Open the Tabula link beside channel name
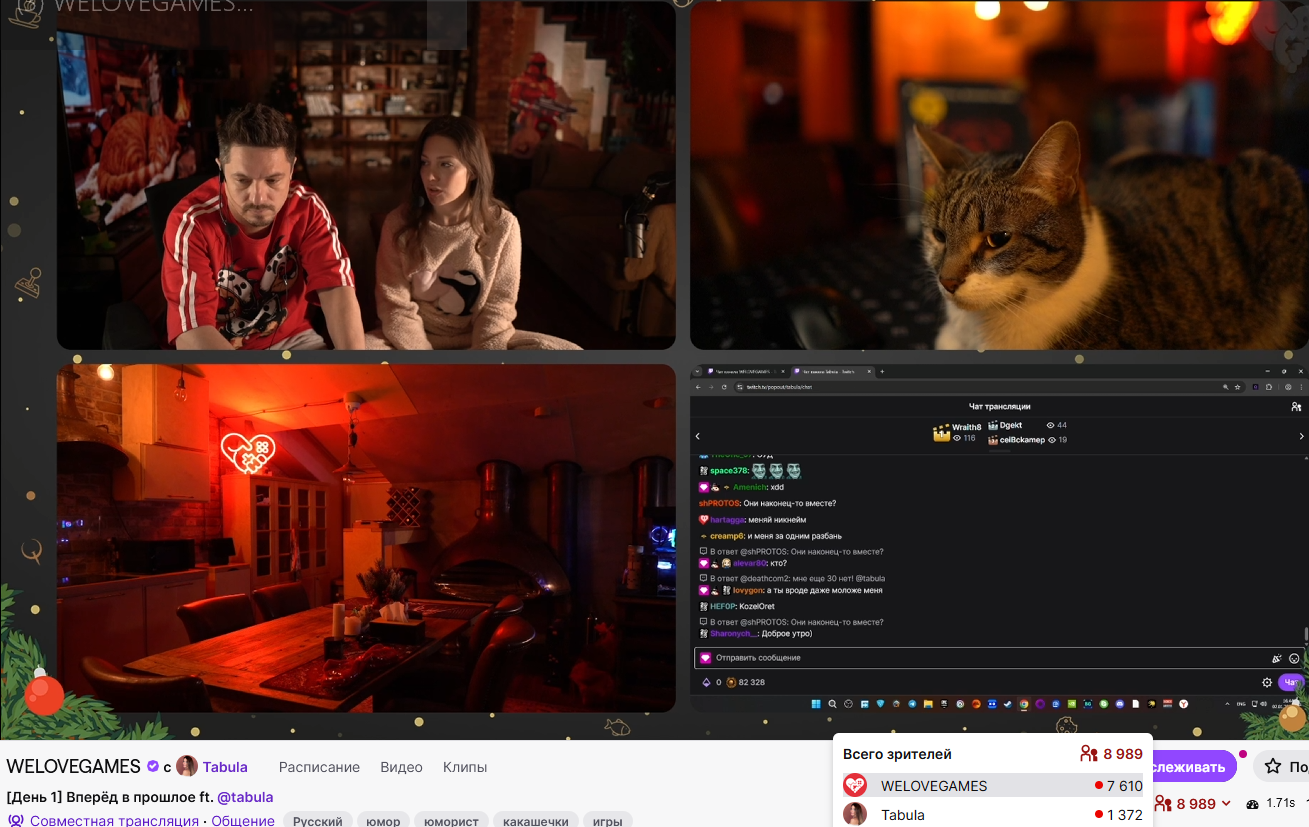The image size is (1309, 827). tap(225, 767)
